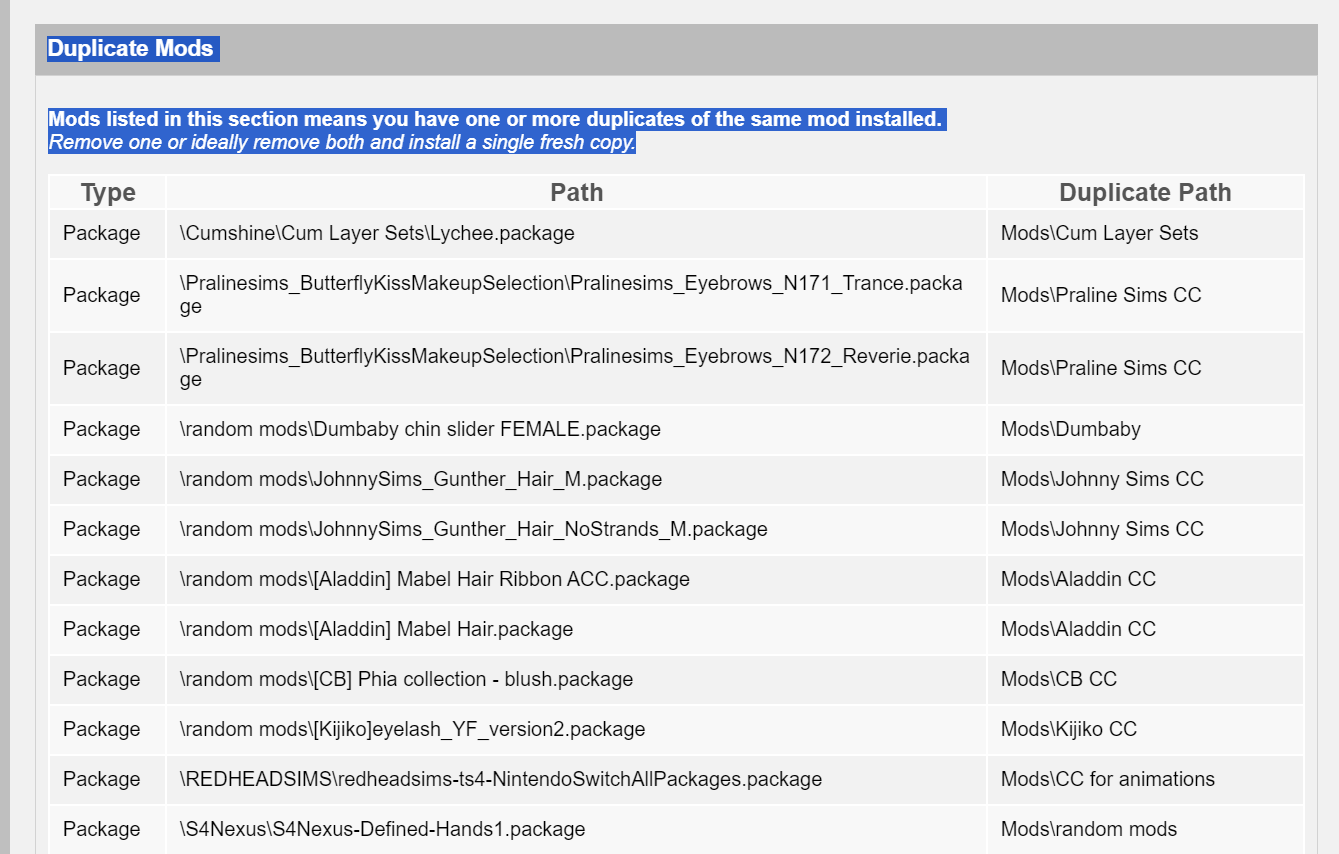
Task: Click Package type cell in Kijiko eyelash row
Action: [x=108, y=729]
